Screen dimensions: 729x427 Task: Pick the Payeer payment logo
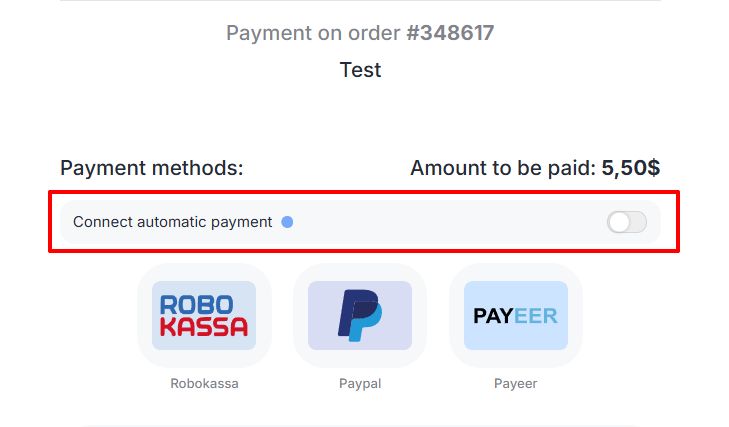(x=516, y=316)
